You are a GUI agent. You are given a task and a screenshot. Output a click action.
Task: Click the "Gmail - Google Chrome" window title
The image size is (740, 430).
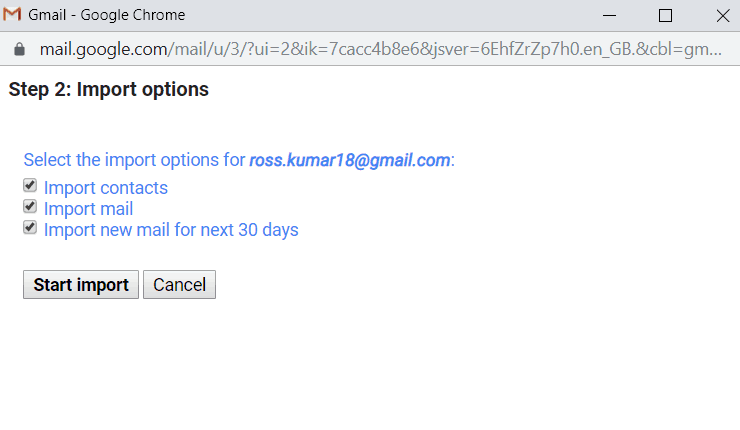tap(106, 16)
